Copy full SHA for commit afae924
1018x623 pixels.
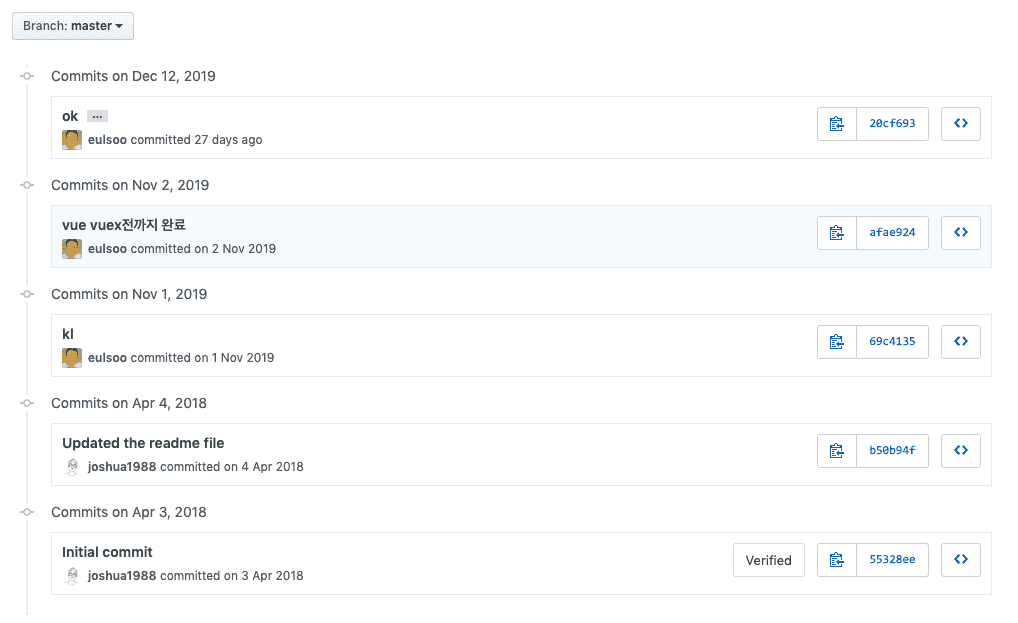click(x=836, y=233)
